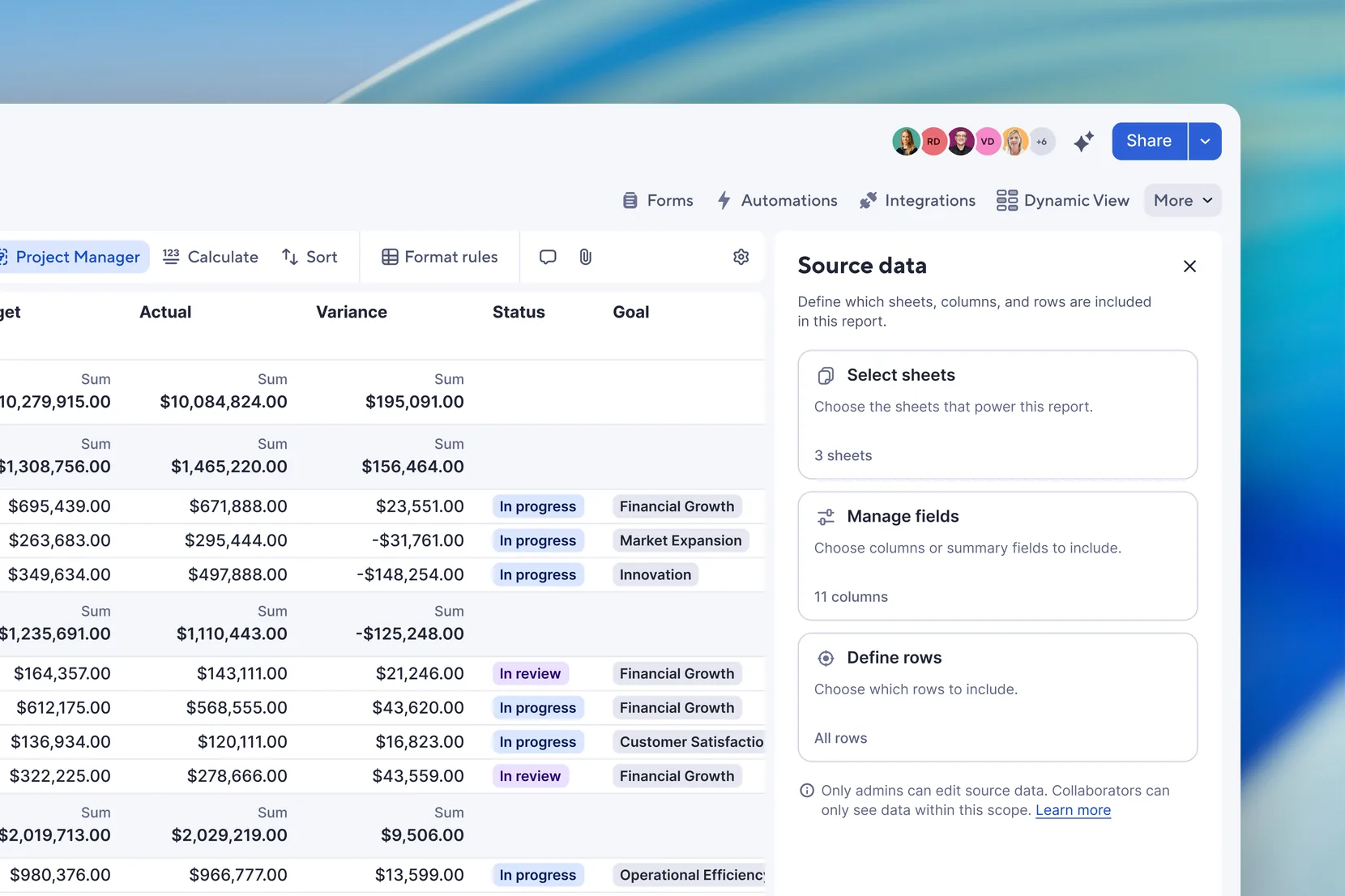
Task: Click the In progress status in $966,777.00 row
Action: pyautogui.click(x=538, y=875)
